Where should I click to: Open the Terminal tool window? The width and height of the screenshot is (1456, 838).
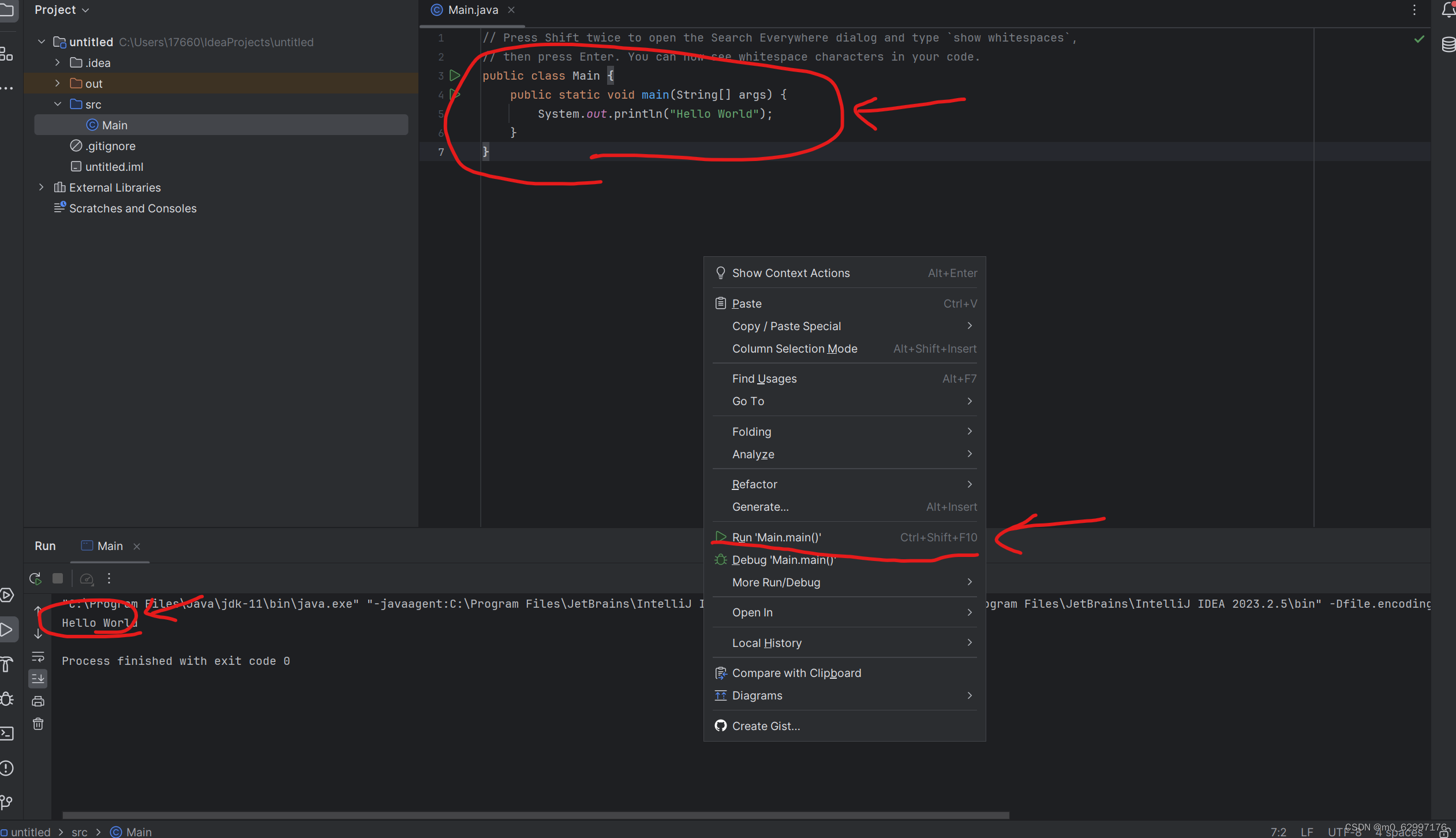(8, 732)
